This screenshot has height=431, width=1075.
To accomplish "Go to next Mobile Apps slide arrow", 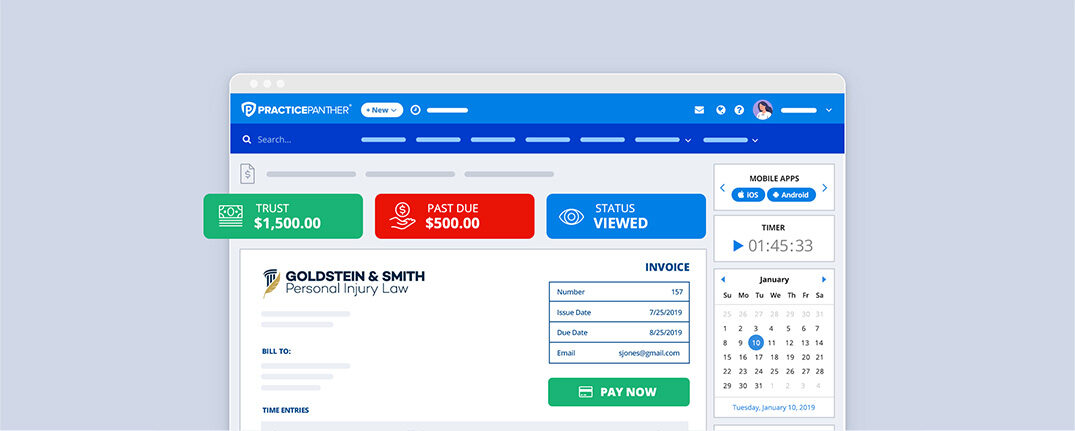I will [825, 188].
